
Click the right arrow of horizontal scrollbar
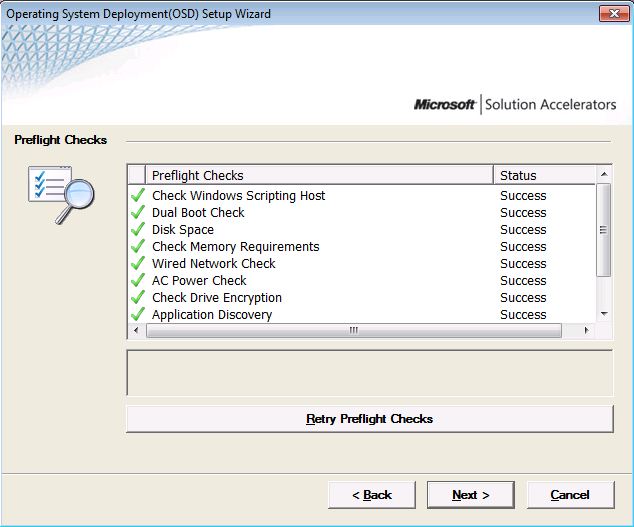(x=586, y=330)
